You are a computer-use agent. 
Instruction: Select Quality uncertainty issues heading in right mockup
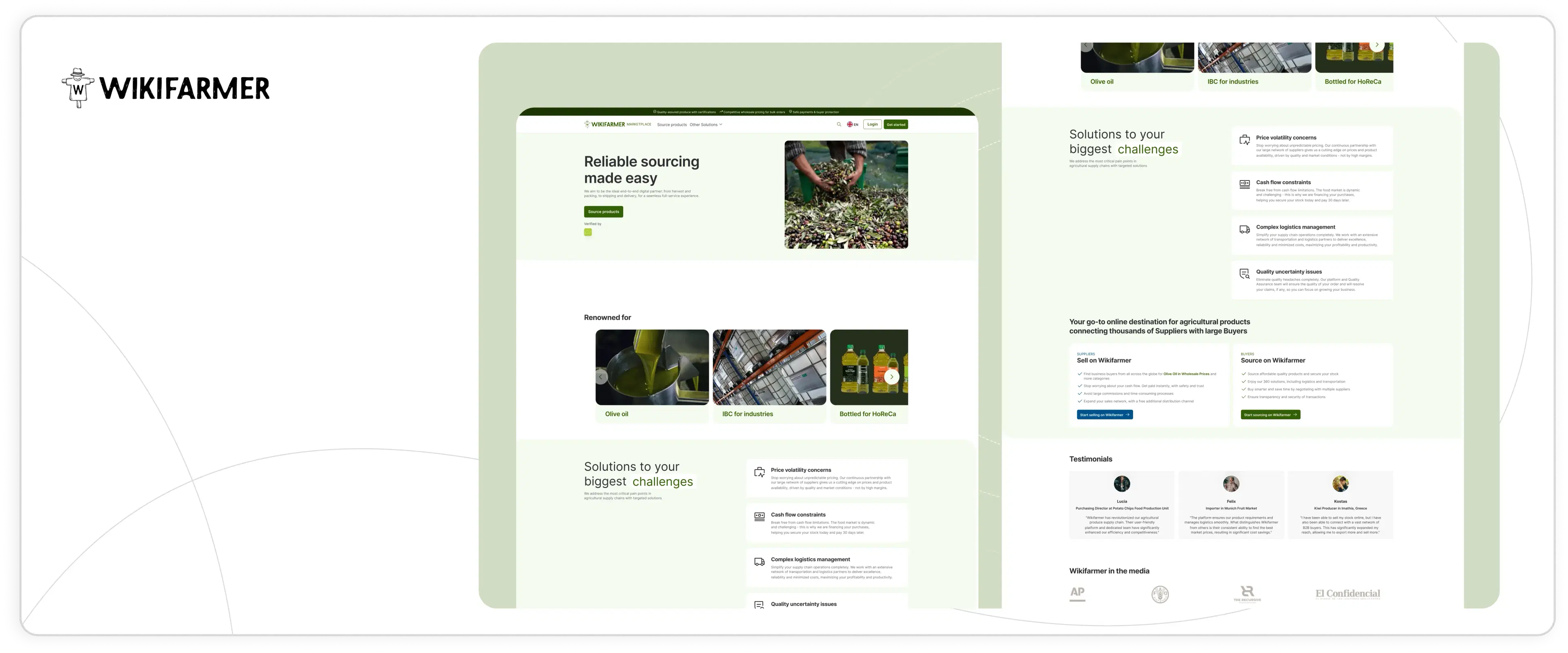(x=1289, y=272)
